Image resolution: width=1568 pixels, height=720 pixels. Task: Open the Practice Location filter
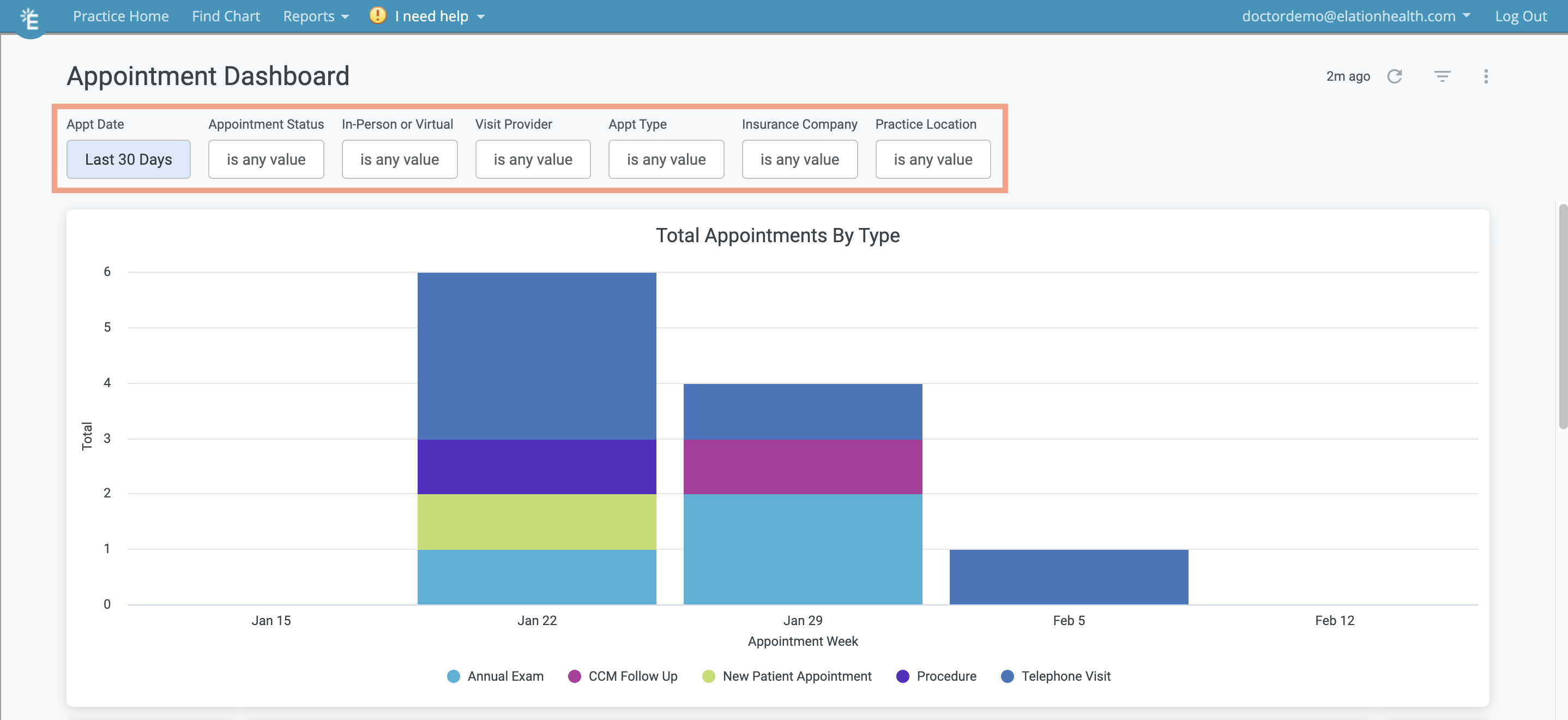(x=932, y=159)
